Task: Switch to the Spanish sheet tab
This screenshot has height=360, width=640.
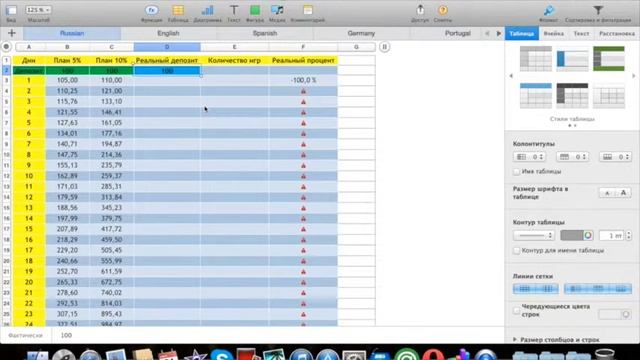Action: 264,33
